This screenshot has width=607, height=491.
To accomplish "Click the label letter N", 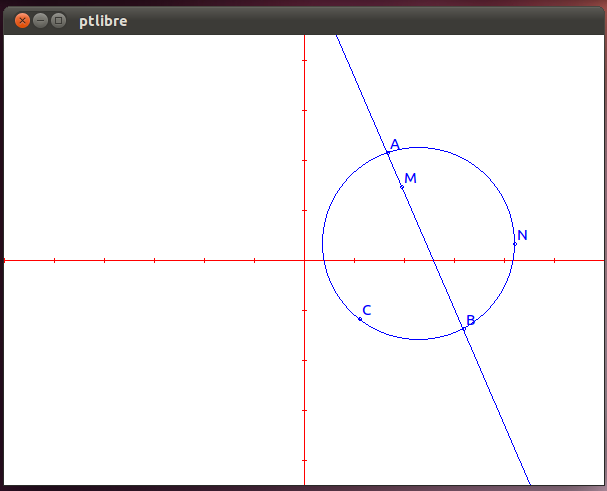I will point(522,235).
